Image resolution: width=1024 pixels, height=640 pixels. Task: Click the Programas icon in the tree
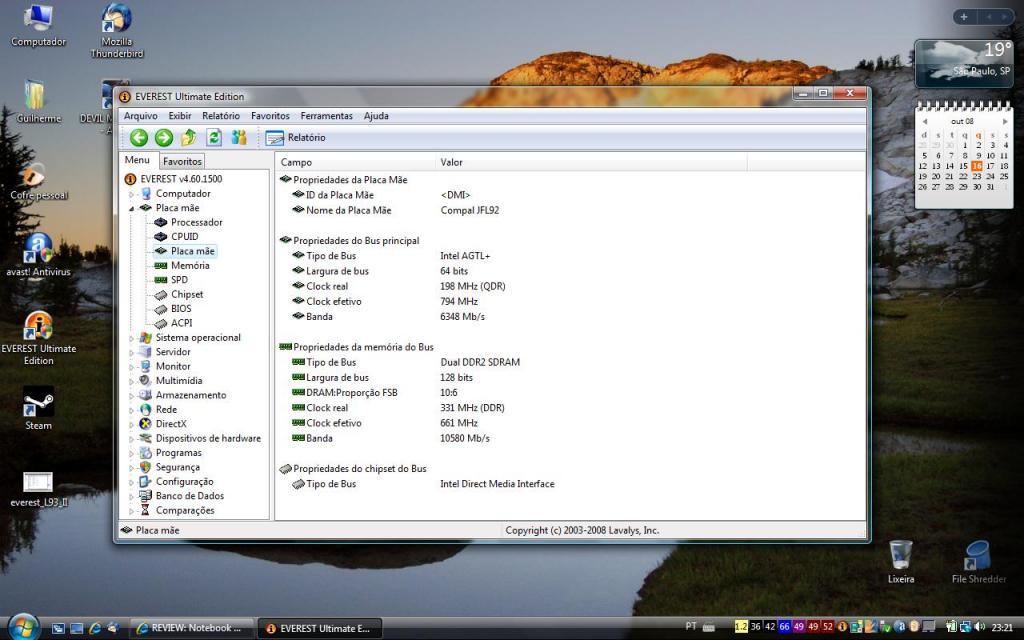[146, 453]
